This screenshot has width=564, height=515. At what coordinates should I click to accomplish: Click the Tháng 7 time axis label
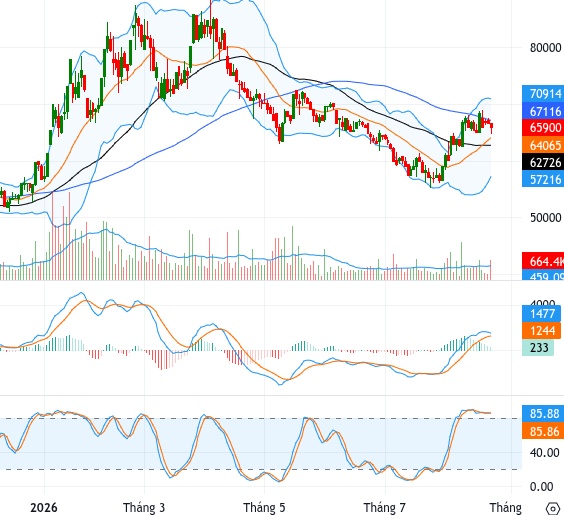click(x=385, y=508)
